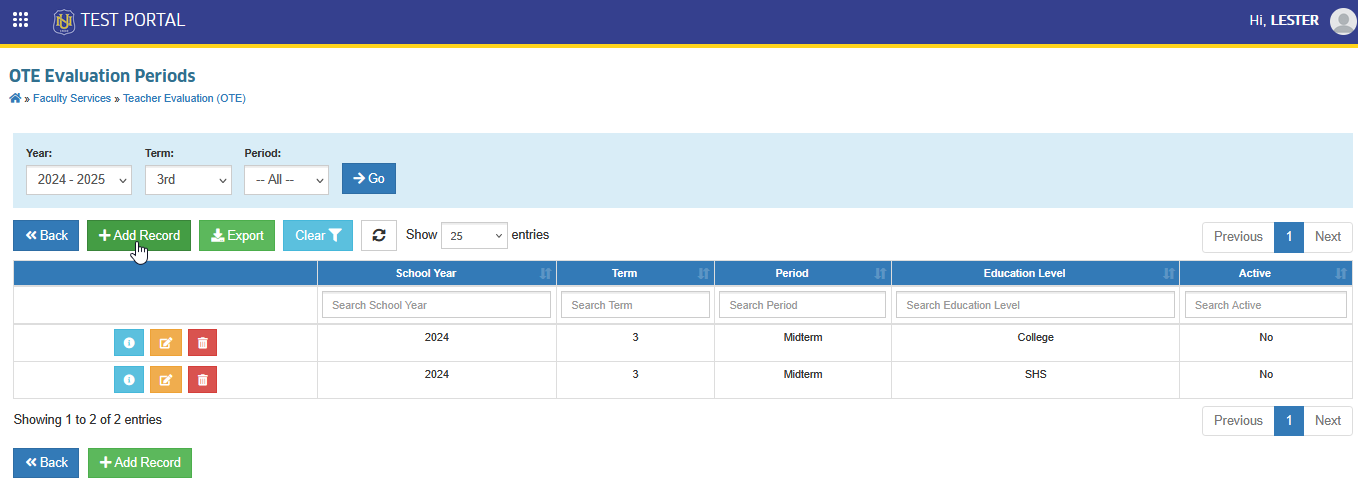Image resolution: width=1358 pixels, height=491 pixels.
Task: Click the home breadcrumb icon
Action: 15,98
